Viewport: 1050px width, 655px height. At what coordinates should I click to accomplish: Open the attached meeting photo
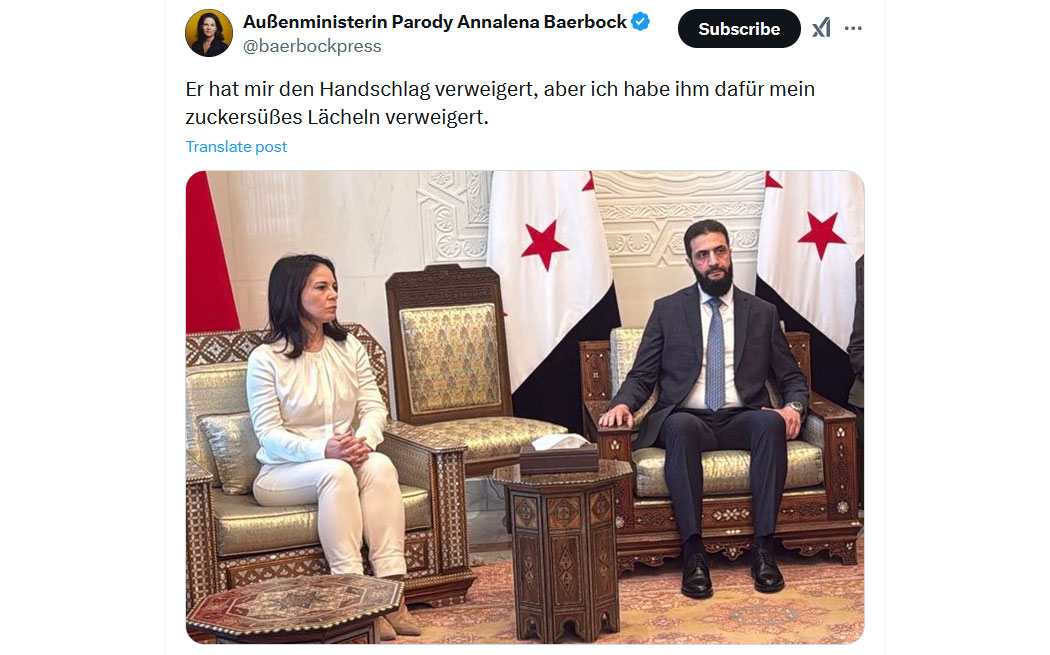[525, 407]
